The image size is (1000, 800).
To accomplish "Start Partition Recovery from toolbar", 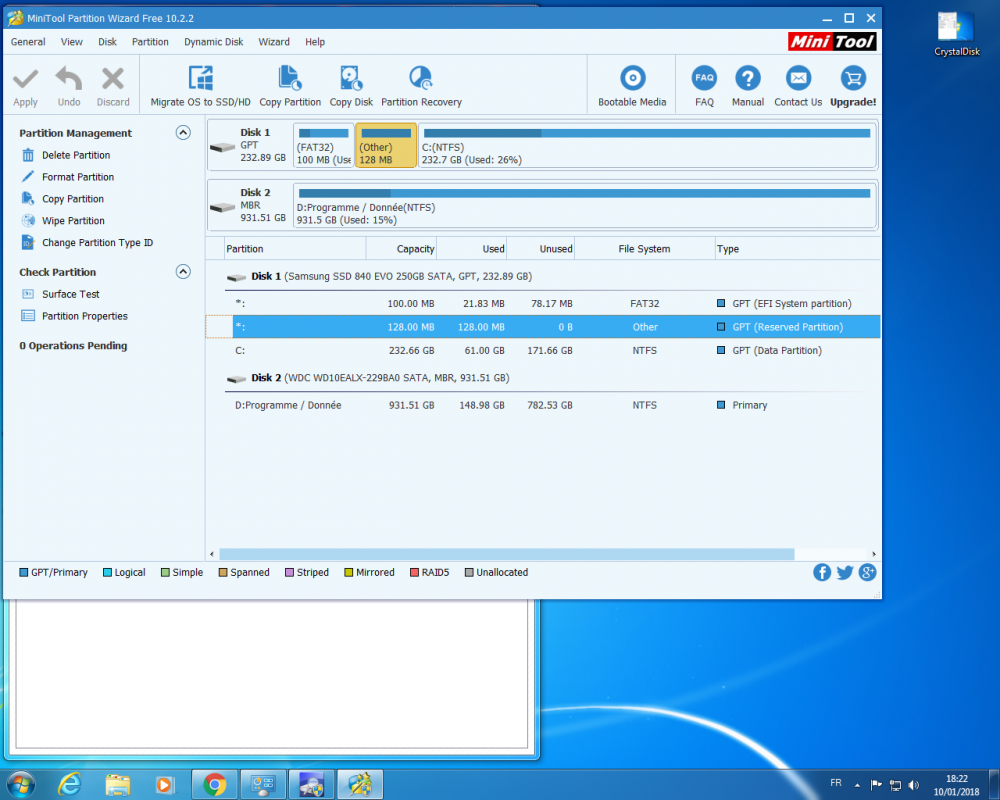I will tap(421, 79).
